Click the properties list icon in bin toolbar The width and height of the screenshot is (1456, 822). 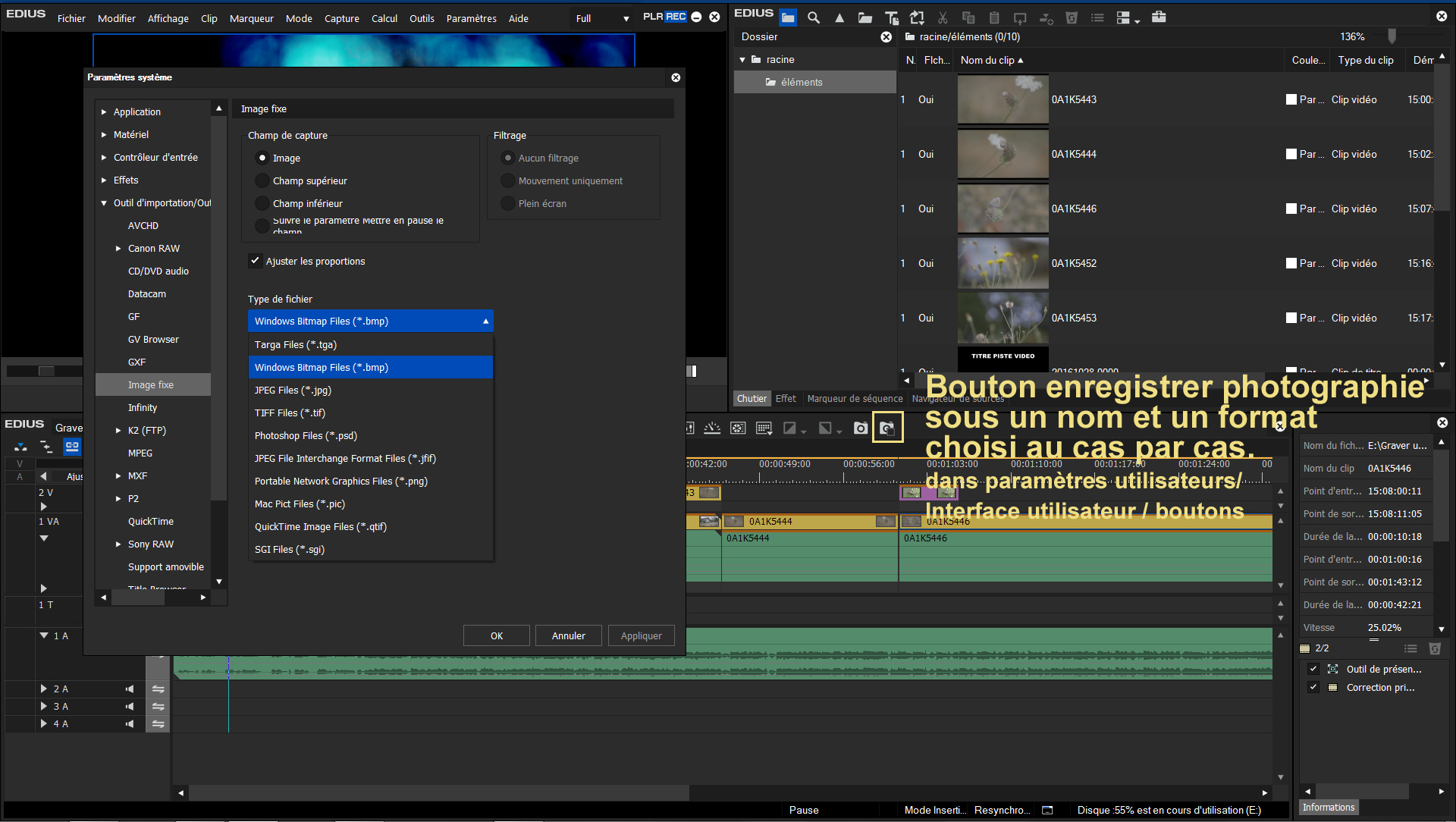click(x=1097, y=17)
